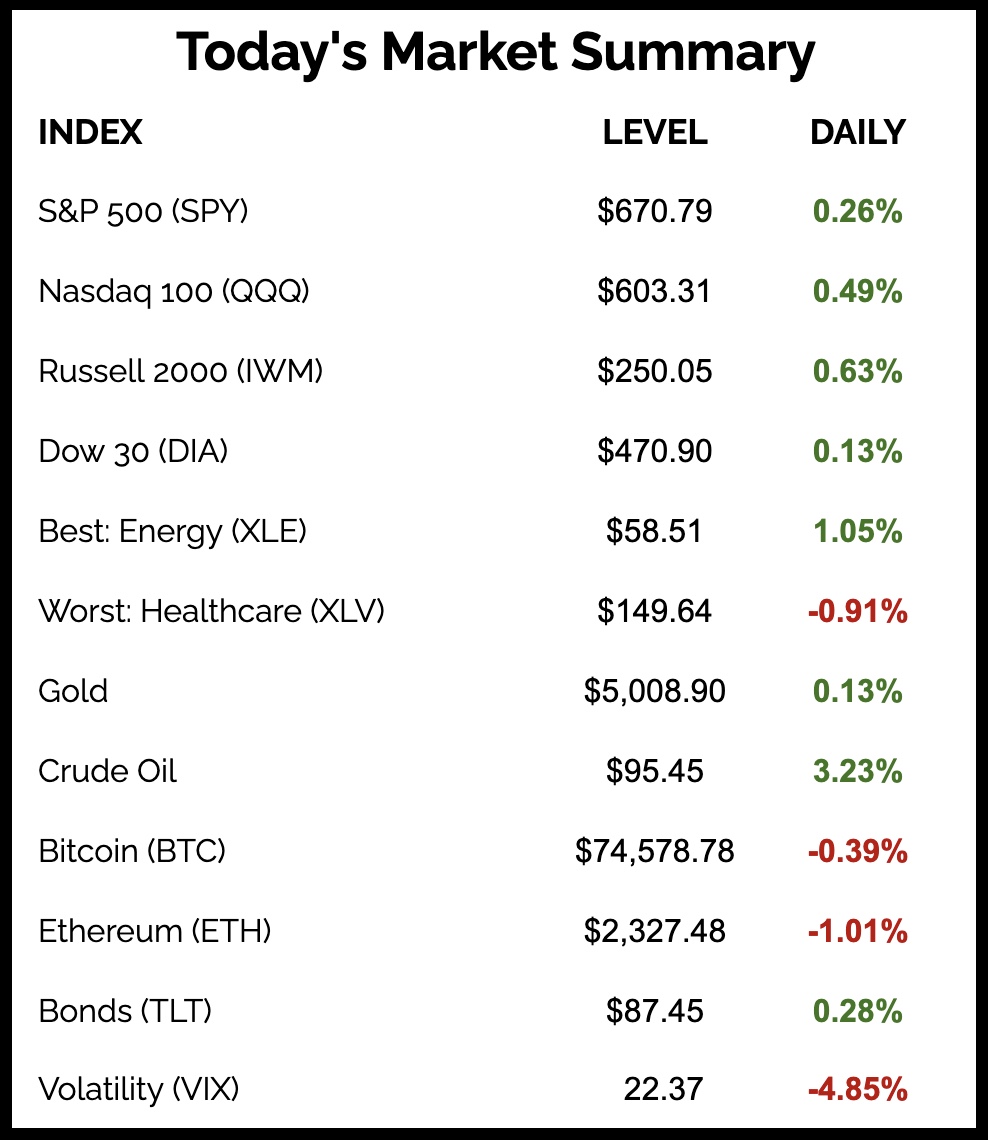Select the INDEX column header

(x=90, y=132)
